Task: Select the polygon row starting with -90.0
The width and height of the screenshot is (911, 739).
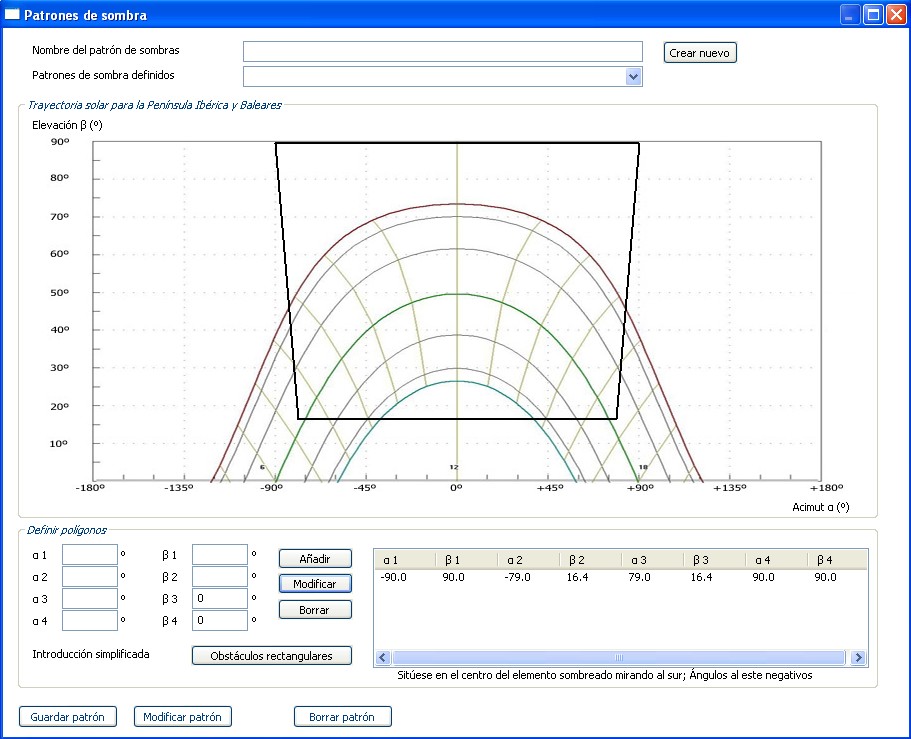Action: [620, 577]
